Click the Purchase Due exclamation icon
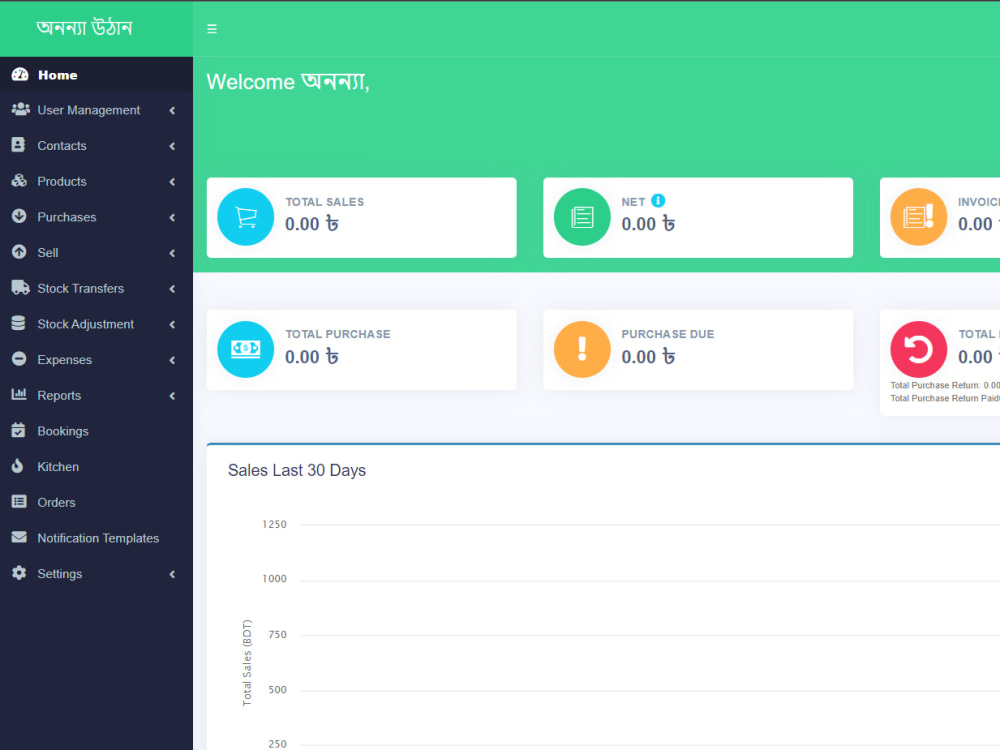This screenshot has width=1000, height=750. [x=582, y=349]
